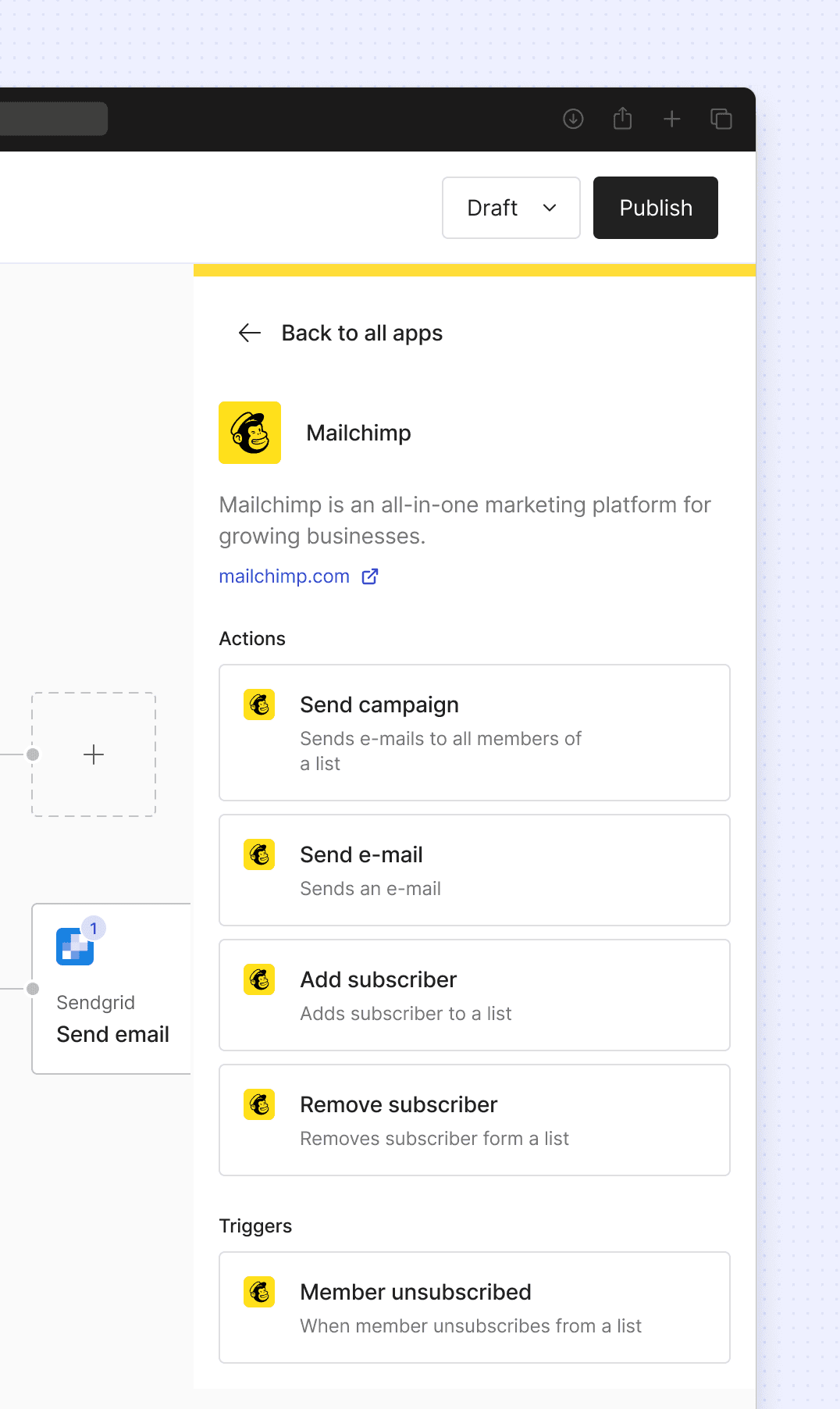Click connector dot on the Sendgrid node
840x1409 pixels.
tap(33, 989)
